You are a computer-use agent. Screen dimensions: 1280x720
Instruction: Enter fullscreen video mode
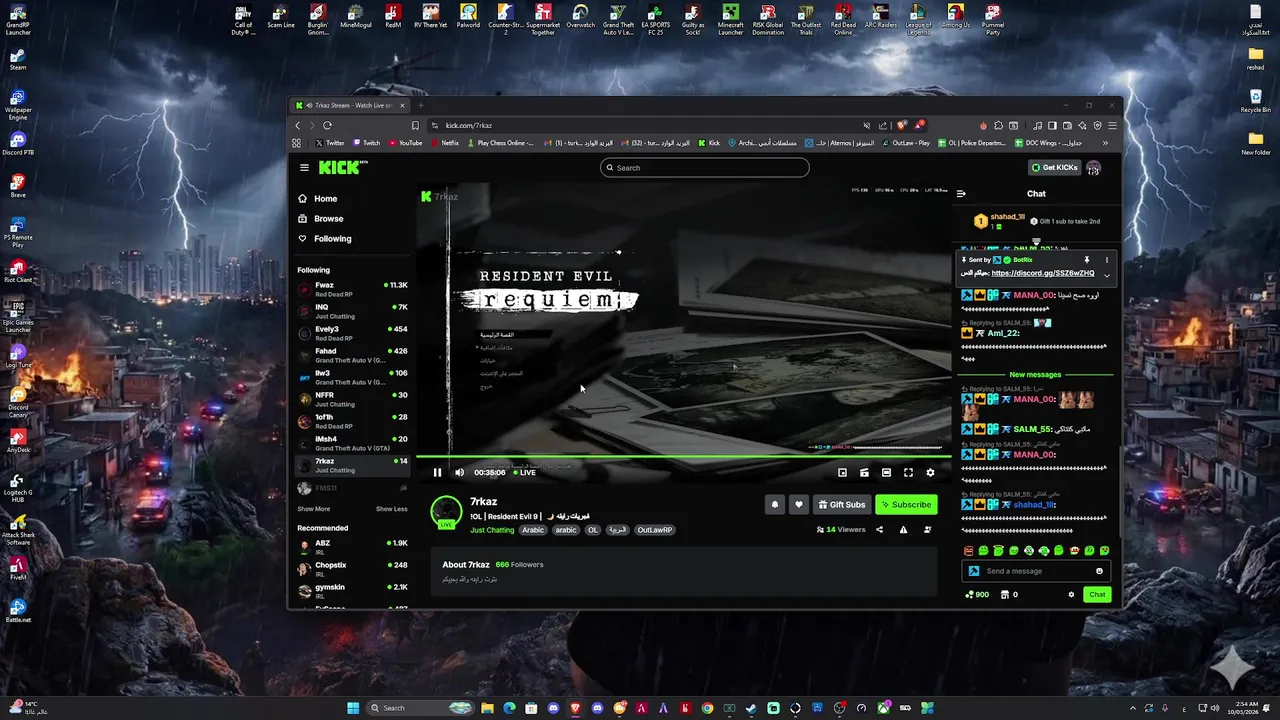[908, 472]
